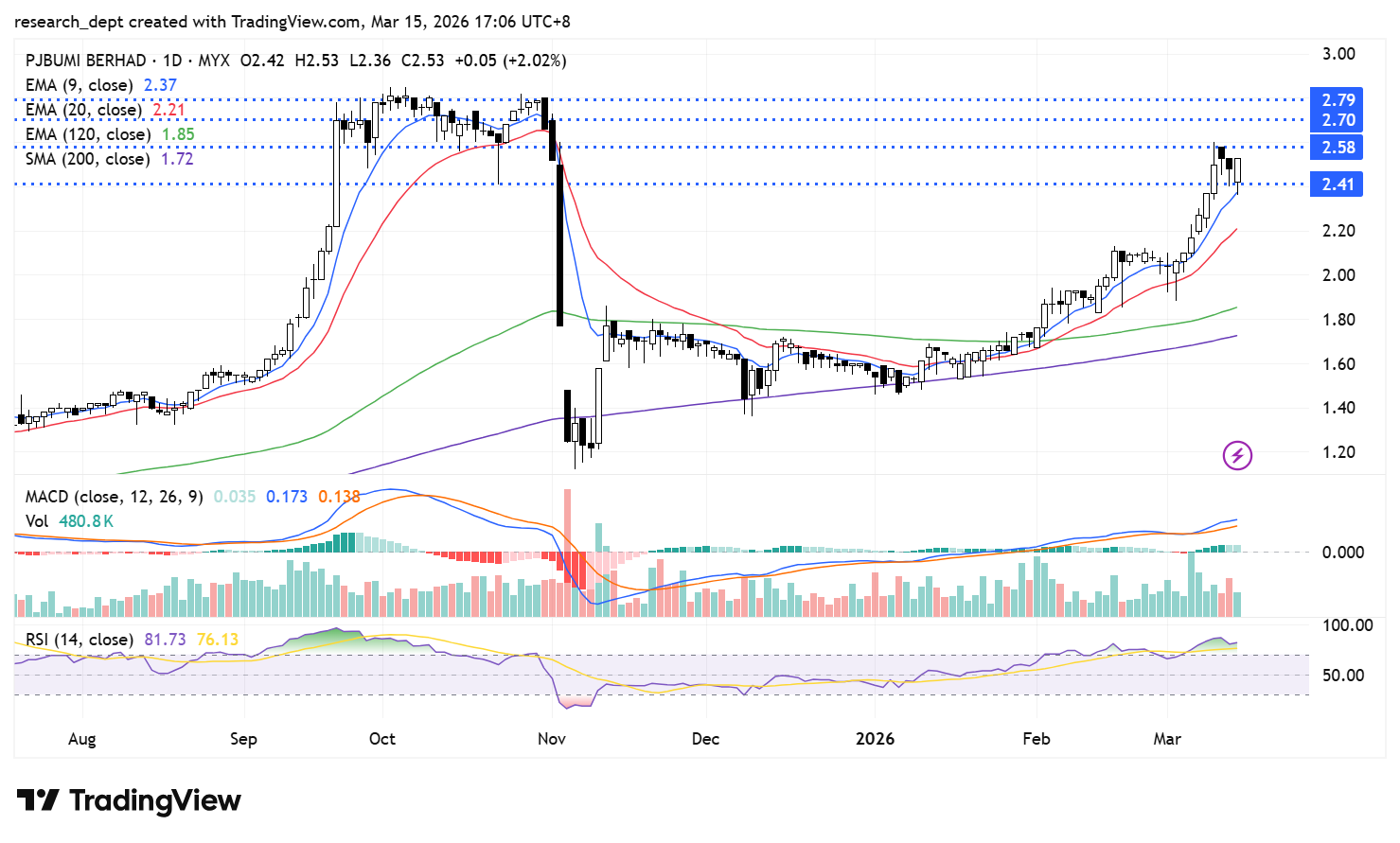Click the 2.58 resistance price label
Viewport: 1400px width, 843px height.
[1338, 148]
